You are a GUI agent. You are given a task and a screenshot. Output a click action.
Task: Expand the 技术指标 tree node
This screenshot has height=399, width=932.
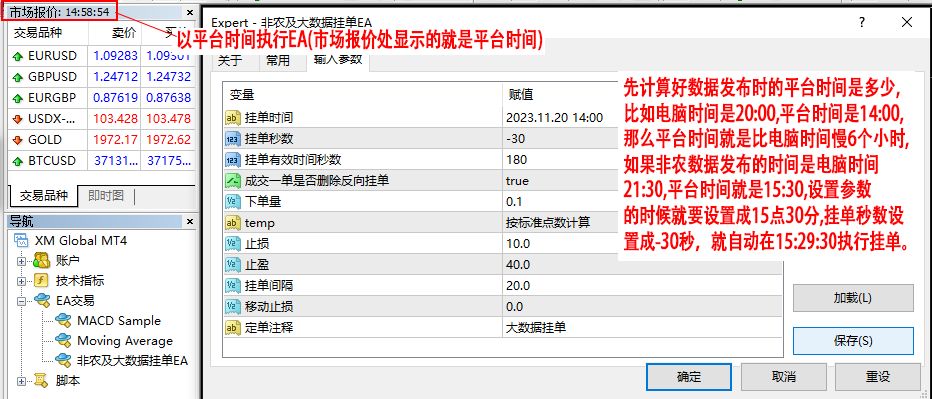[x=22, y=281]
